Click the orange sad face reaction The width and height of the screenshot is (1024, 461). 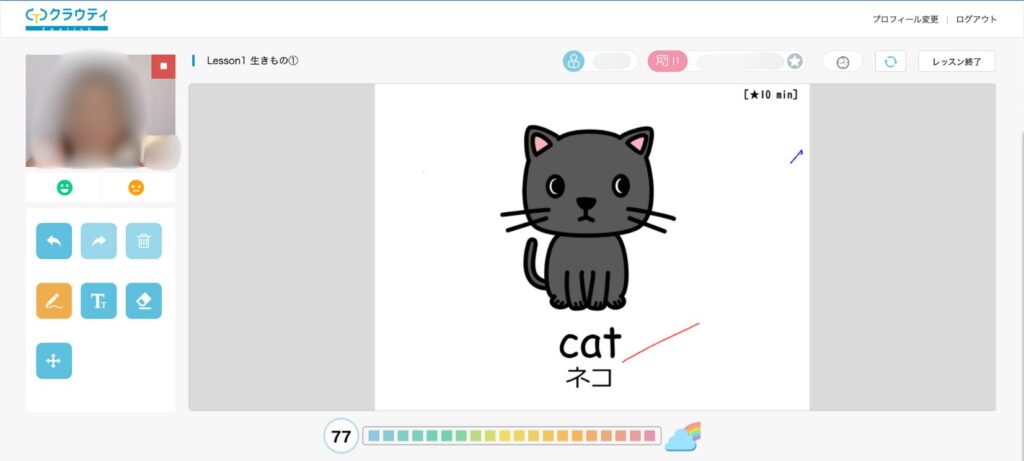(137, 188)
